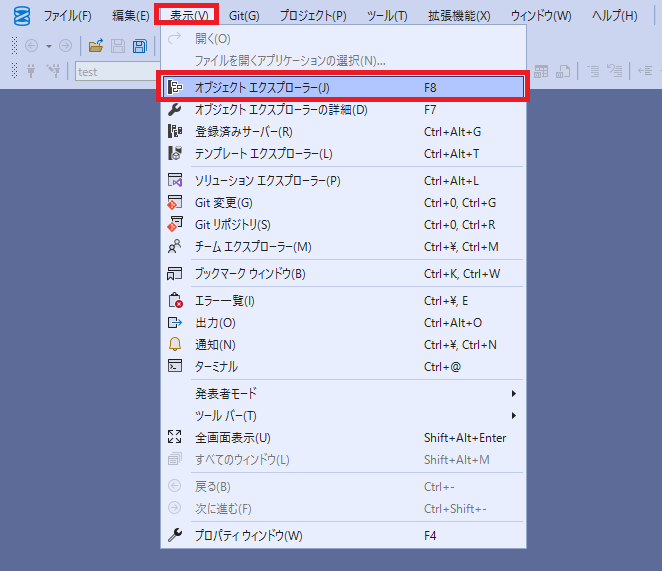Select オブジェクト エクスプローラー(J) menu item

pos(343,87)
